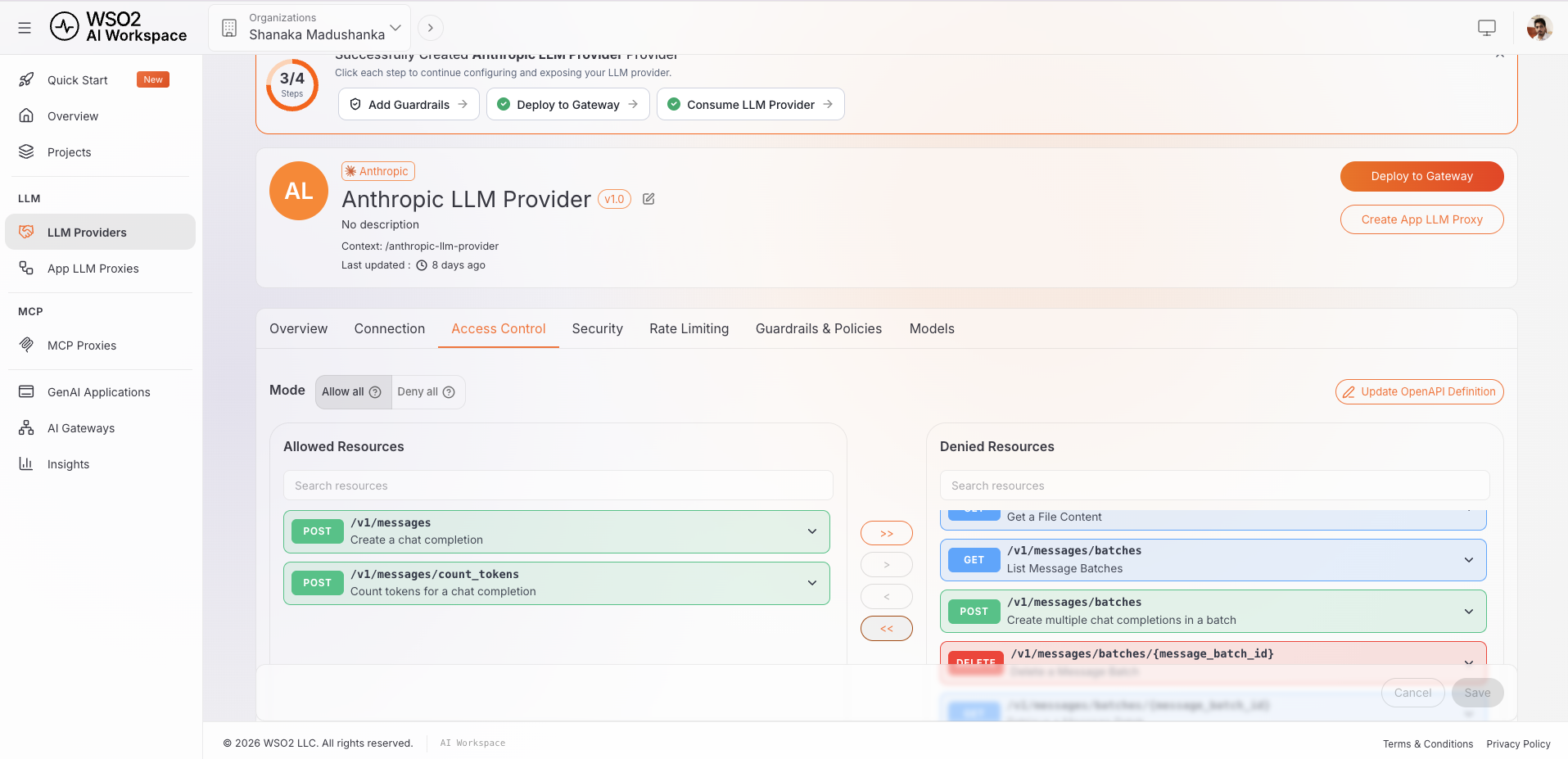
Task: Open Projects in the sidebar
Action: tap(100, 152)
